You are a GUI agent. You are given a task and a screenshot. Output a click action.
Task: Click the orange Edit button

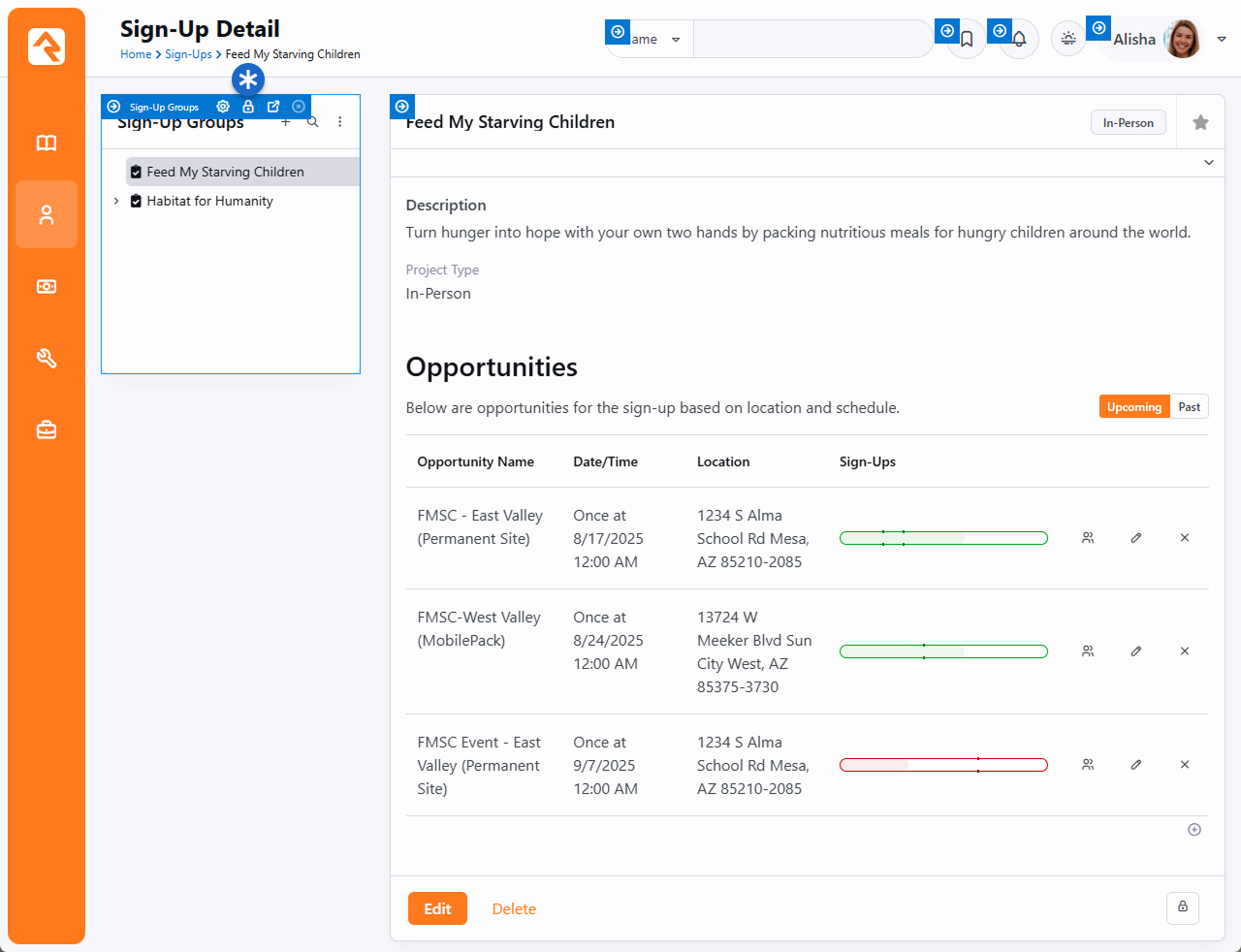pyautogui.click(x=437, y=908)
